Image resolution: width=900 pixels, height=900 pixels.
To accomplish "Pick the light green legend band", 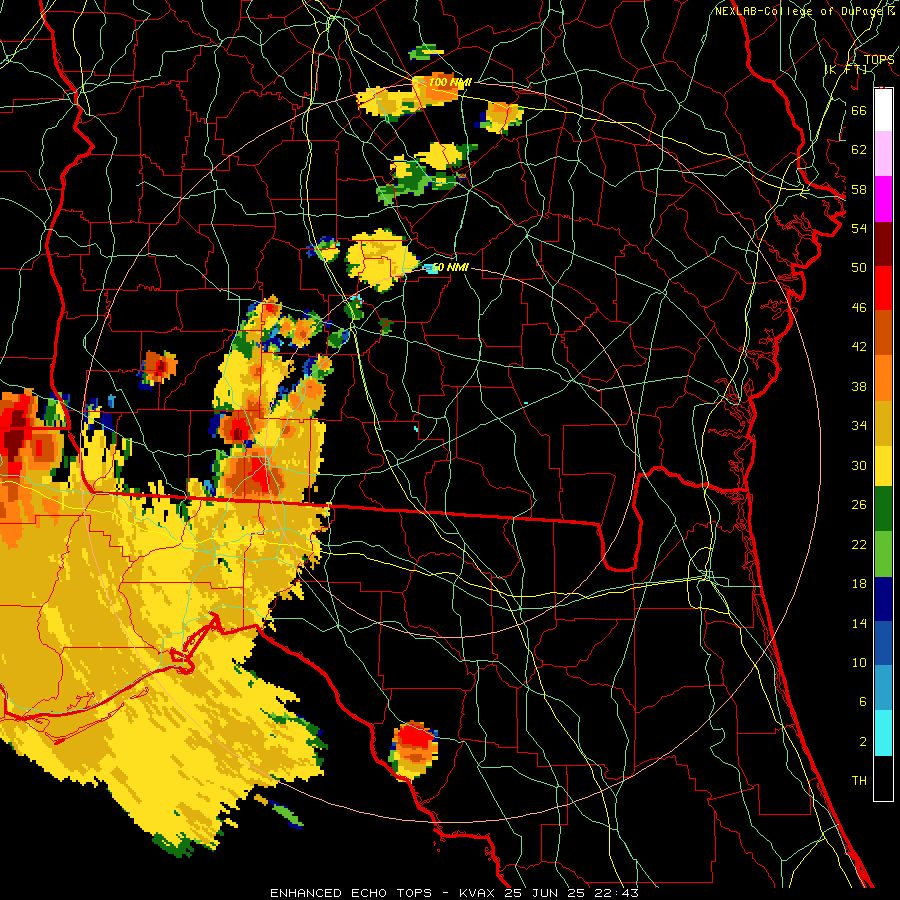I will pos(883,554).
